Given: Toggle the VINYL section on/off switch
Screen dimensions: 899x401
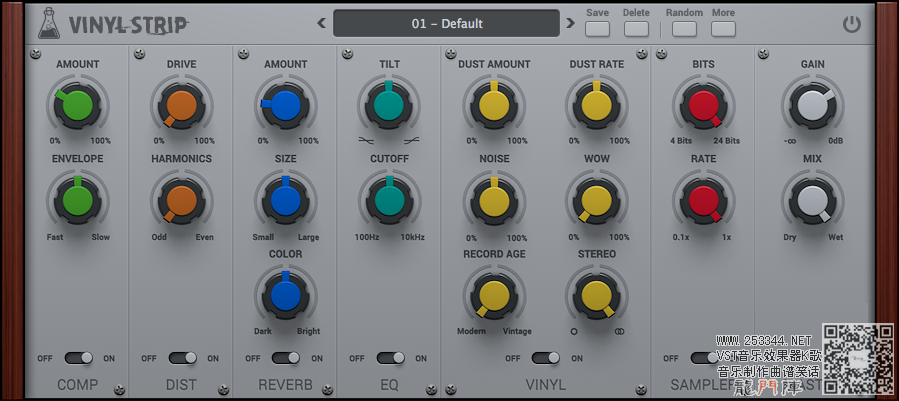Looking at the screenshot, I should [x=546, y=358].
